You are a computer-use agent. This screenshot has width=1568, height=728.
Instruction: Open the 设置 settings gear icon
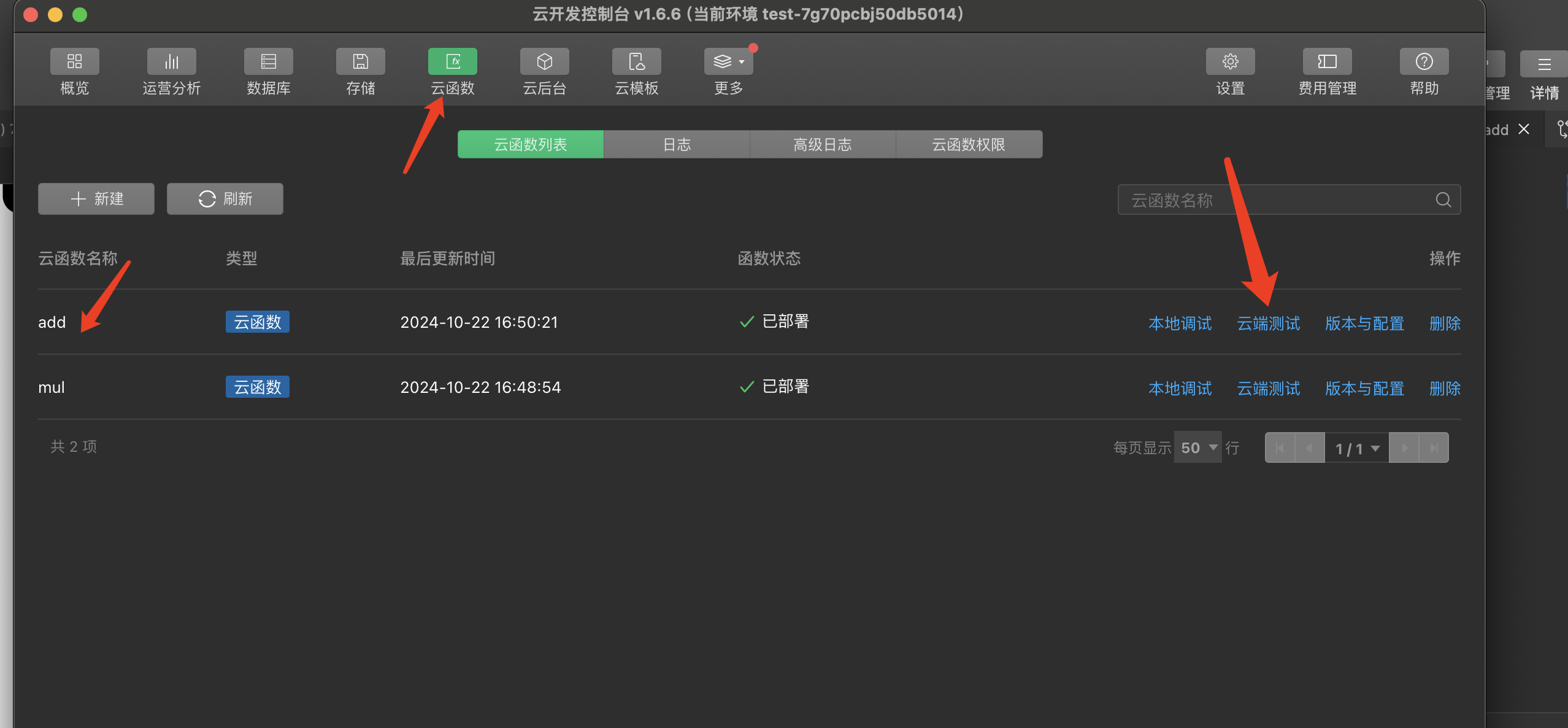1230,62
